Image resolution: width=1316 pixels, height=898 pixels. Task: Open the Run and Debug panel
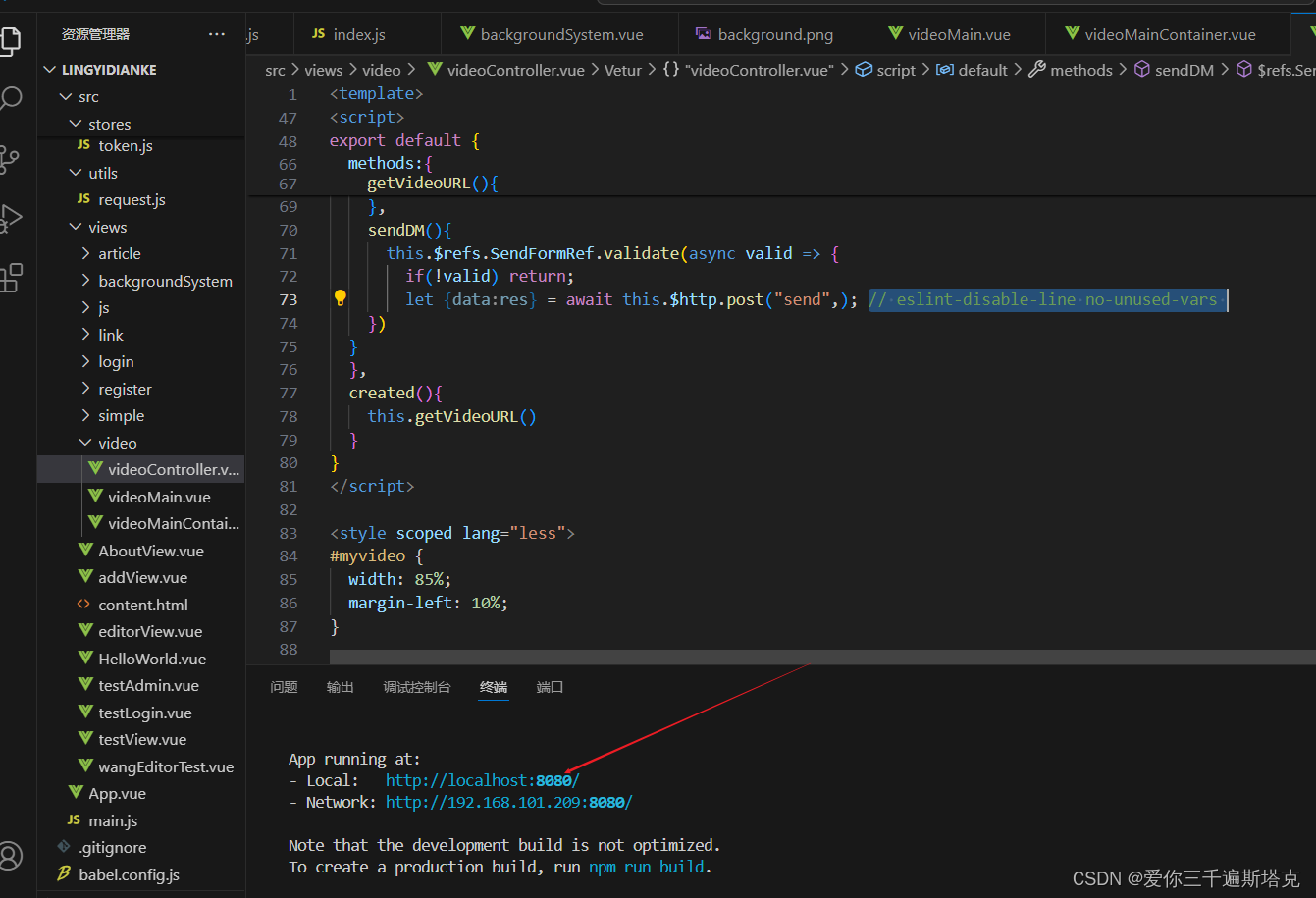13,217
